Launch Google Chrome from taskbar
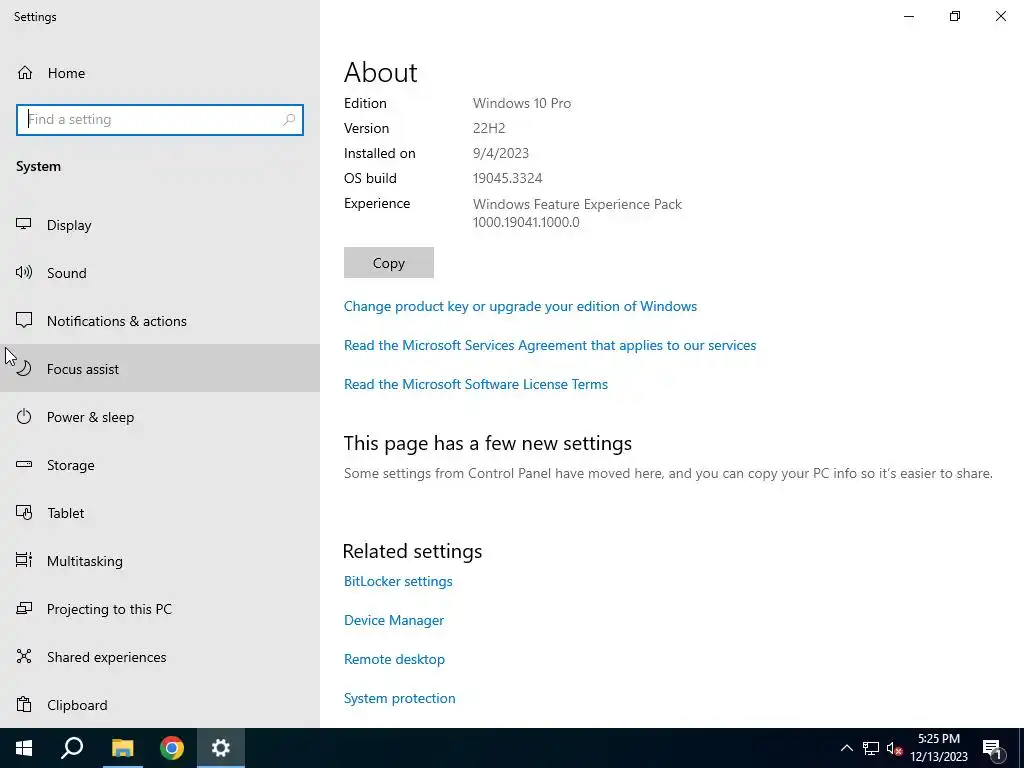 click(x=172, y=748)
